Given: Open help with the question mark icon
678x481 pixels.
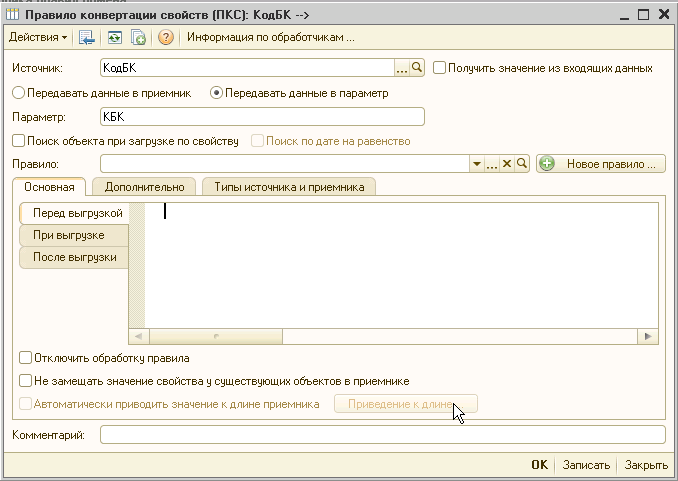Looking at the screenshot, I should (x=166, y=37).
